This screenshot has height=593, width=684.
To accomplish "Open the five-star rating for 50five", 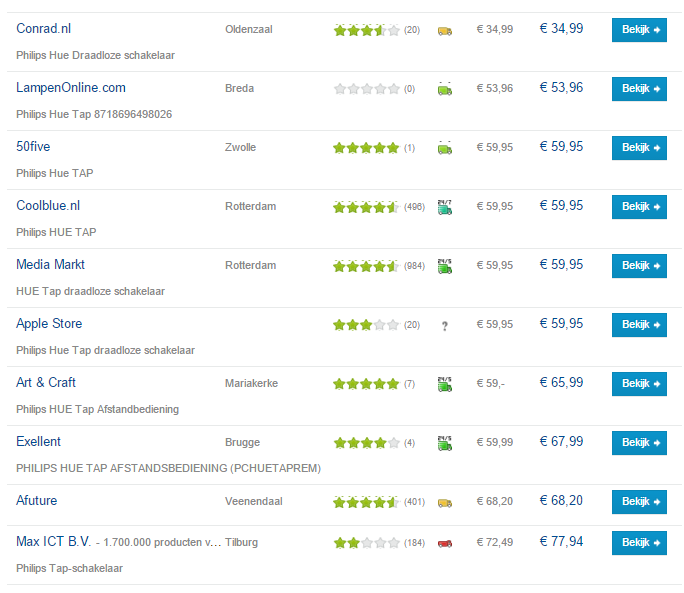I will coord(366,148).
